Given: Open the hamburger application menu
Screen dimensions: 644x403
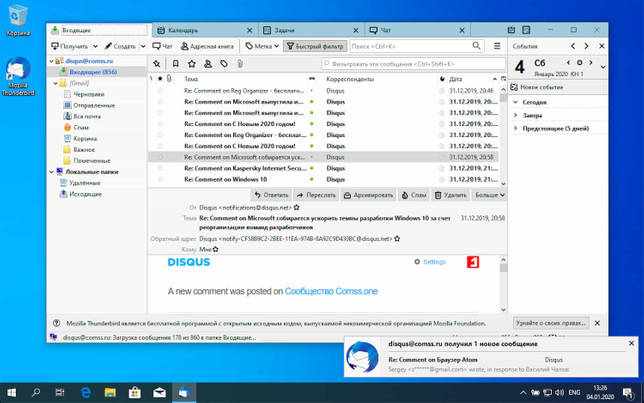Looking at the screenshot, I should click(x=497, y=46).
